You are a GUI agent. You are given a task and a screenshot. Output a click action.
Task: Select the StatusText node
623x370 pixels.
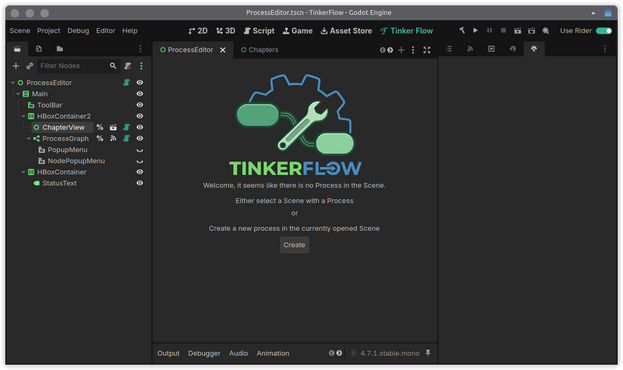pos(59,183)
